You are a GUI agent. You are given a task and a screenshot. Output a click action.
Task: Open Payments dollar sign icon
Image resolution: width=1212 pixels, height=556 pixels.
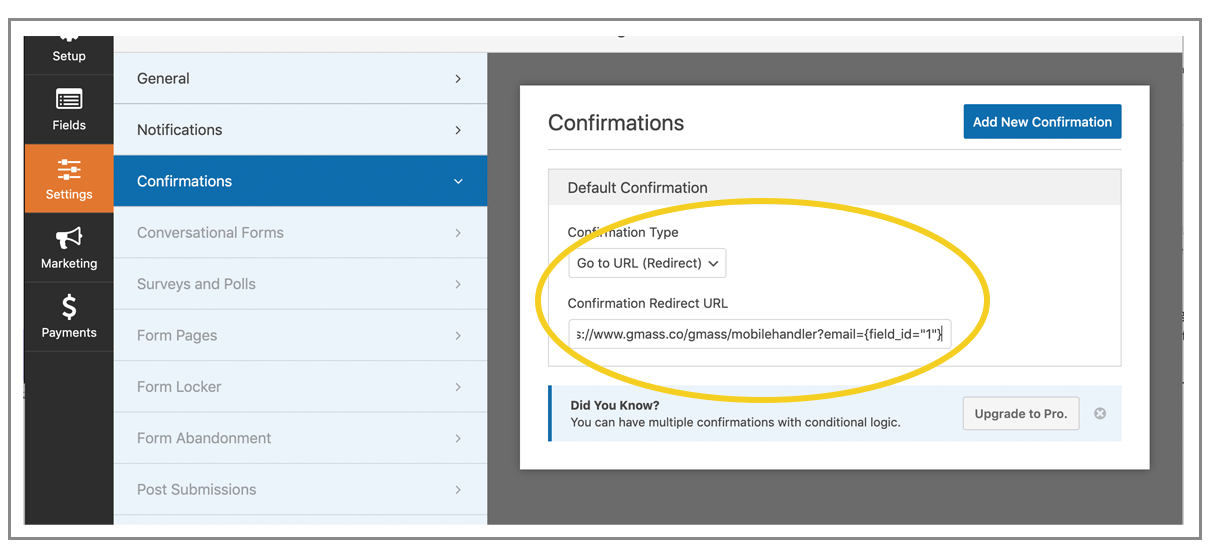(x=69, y=306)
